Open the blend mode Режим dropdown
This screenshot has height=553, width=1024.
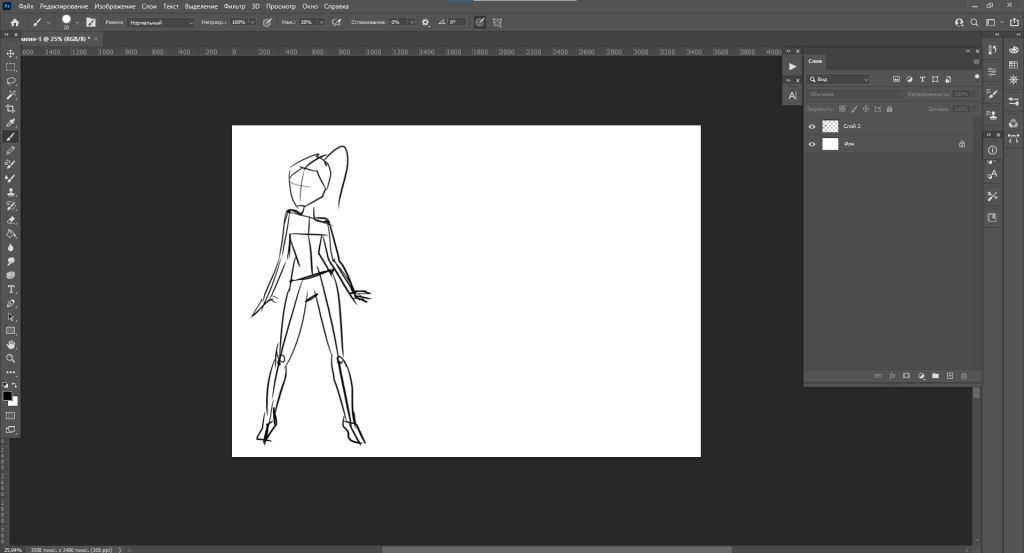click(161, 22)
